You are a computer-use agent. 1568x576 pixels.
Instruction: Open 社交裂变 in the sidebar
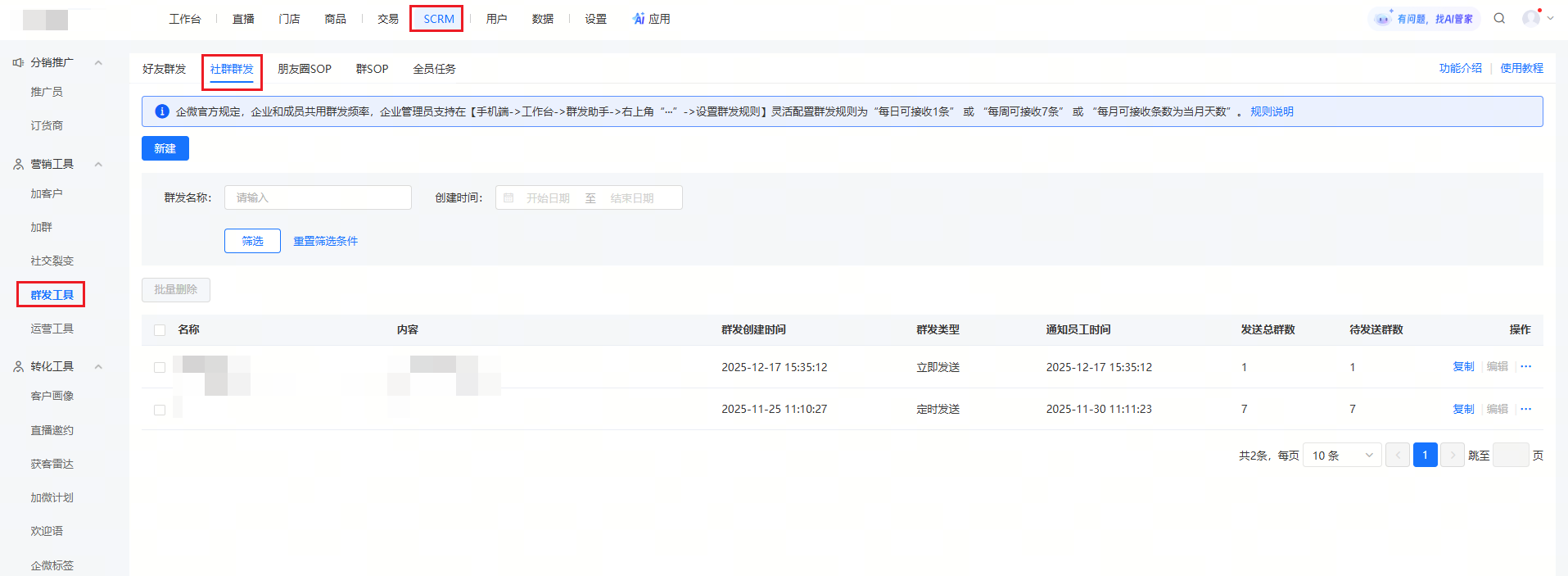coord(52,261)
